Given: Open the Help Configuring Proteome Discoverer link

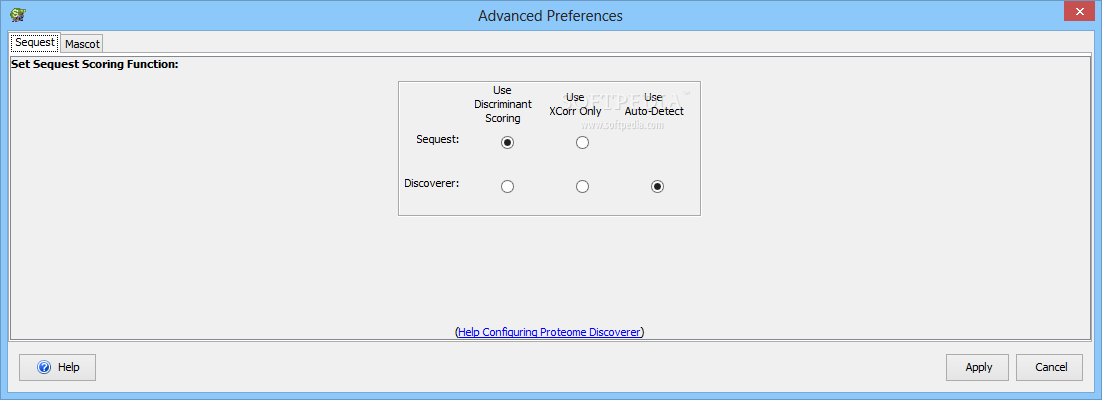Looking at the screenshot, I should (x=549, y=332).
